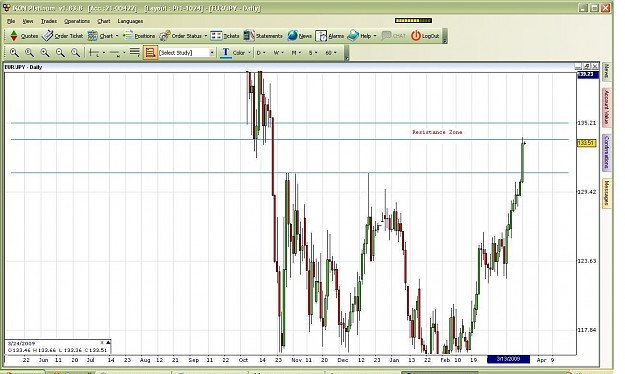Open the Alarms window

coord(330,36)
